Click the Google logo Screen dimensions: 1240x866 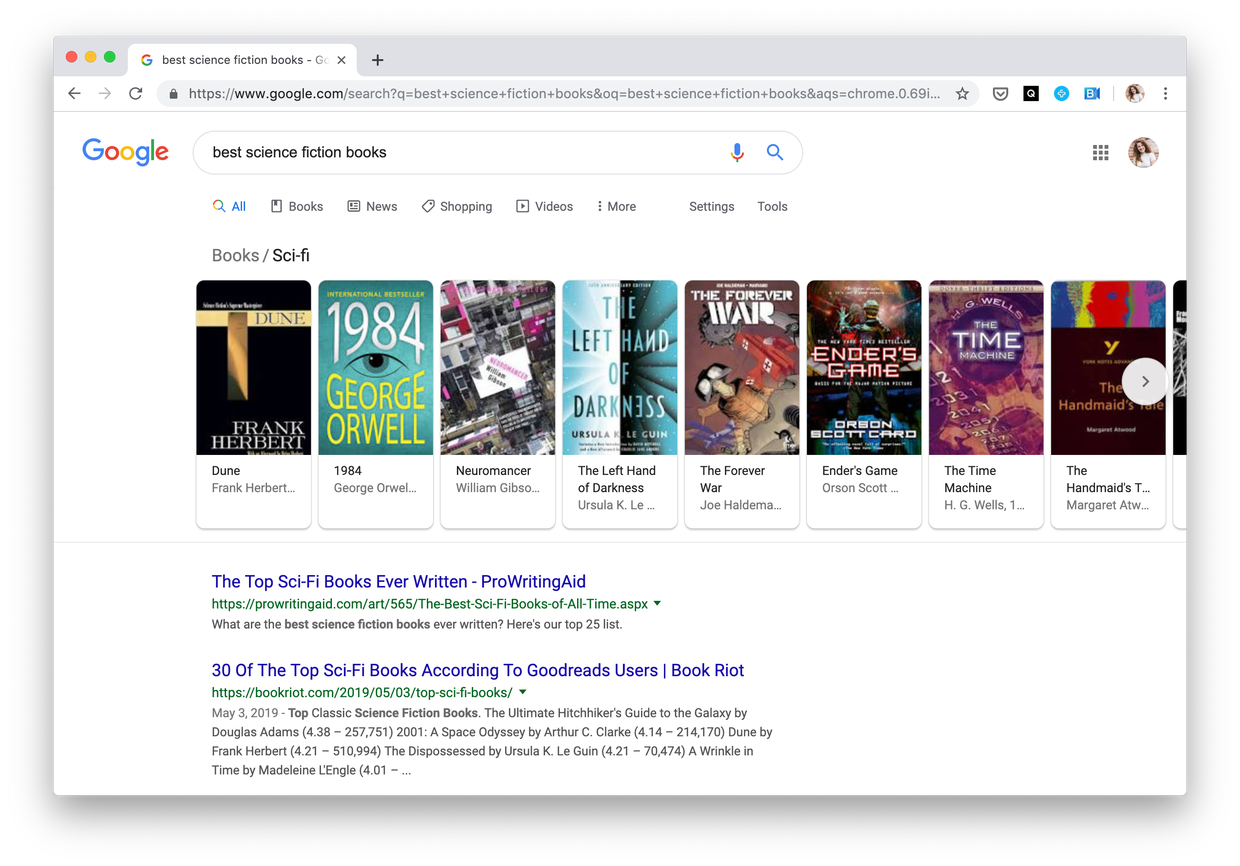click(125, 152)
